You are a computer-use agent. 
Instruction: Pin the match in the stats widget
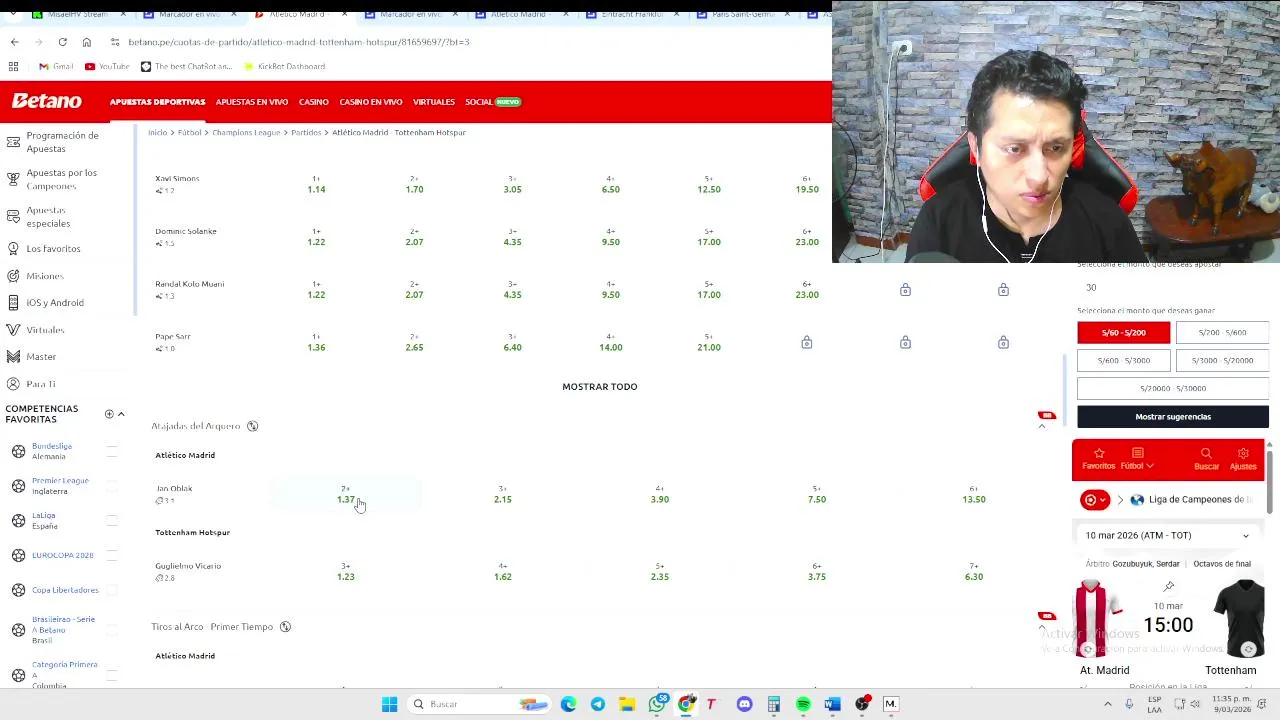click(x=1169, y=587)
